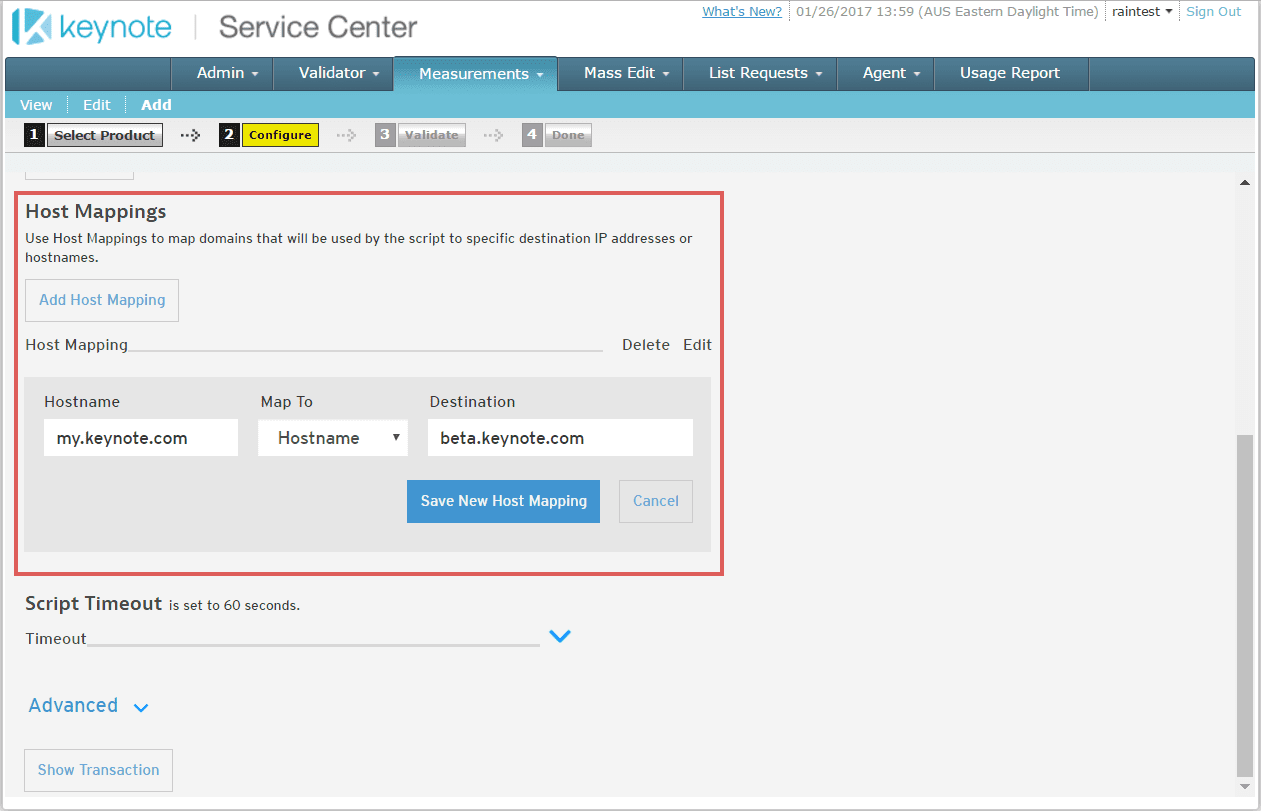This screenshot has width=1261, height=811.
Task: Open the Map To dropdown
Action: 333,438
